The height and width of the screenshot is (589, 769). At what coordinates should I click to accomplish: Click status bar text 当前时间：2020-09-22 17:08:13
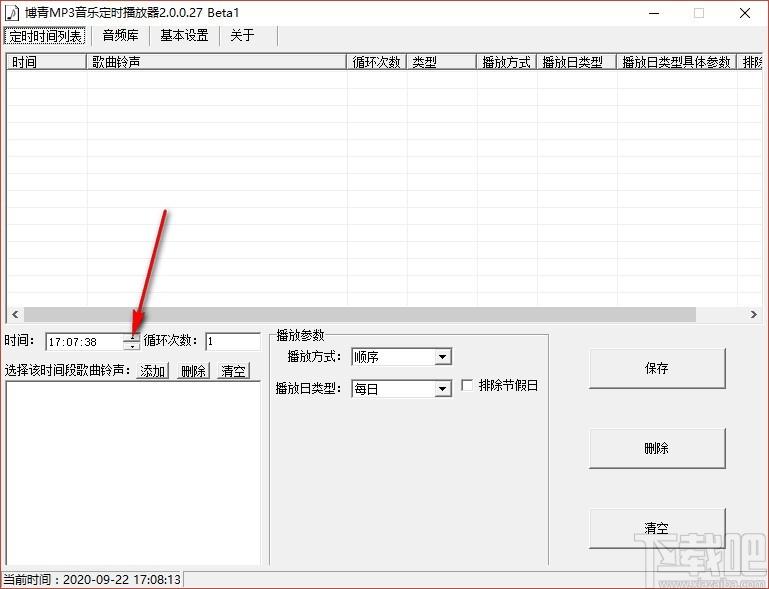point(92,580)
